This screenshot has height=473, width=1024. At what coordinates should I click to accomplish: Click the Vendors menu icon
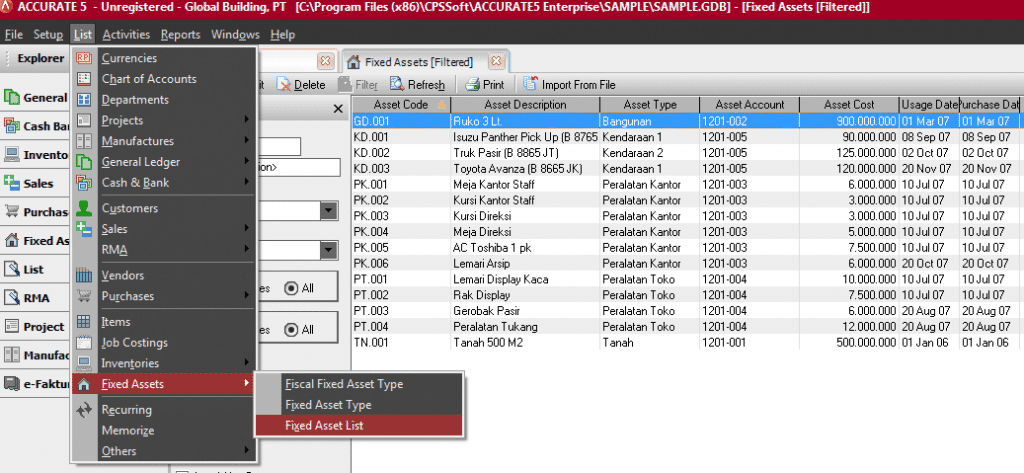84,276
